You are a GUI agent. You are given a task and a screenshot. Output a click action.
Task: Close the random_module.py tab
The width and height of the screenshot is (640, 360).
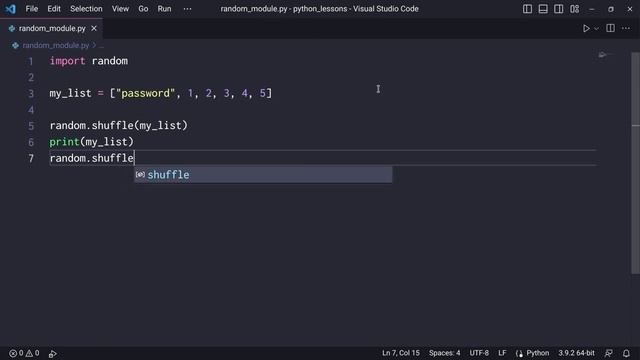(94, 28)
